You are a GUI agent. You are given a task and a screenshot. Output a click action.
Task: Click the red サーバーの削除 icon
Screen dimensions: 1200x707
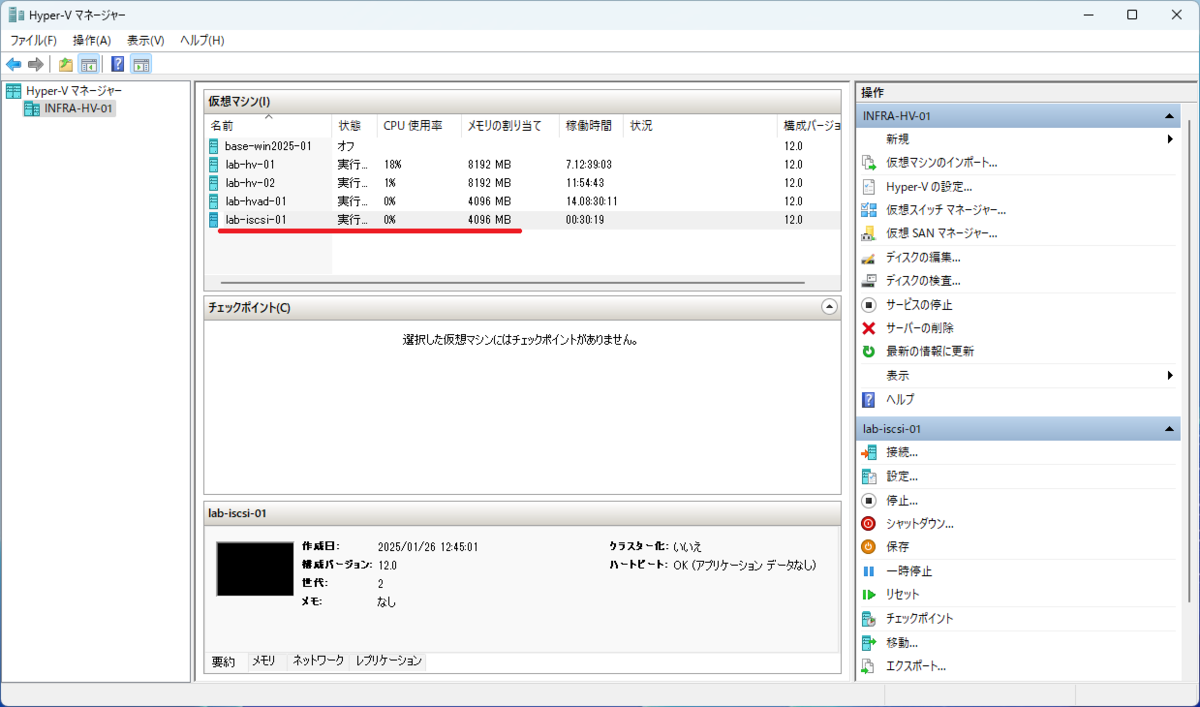[x=866, y=327]
